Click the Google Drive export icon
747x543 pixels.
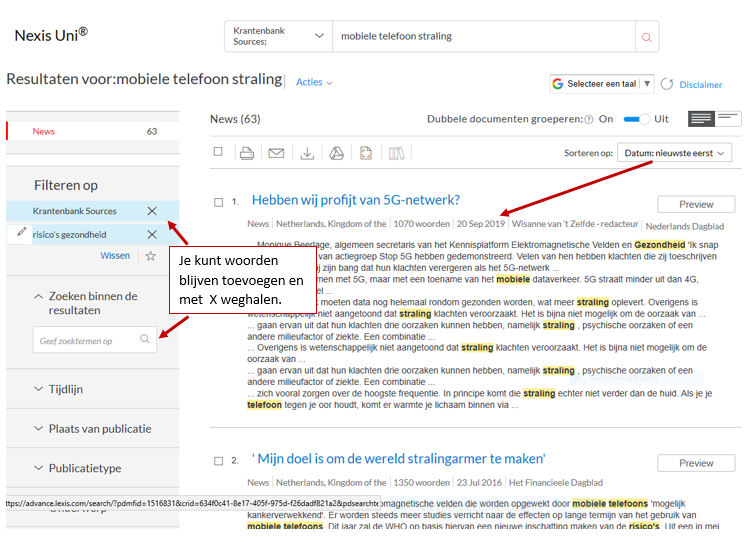[337, 153]
